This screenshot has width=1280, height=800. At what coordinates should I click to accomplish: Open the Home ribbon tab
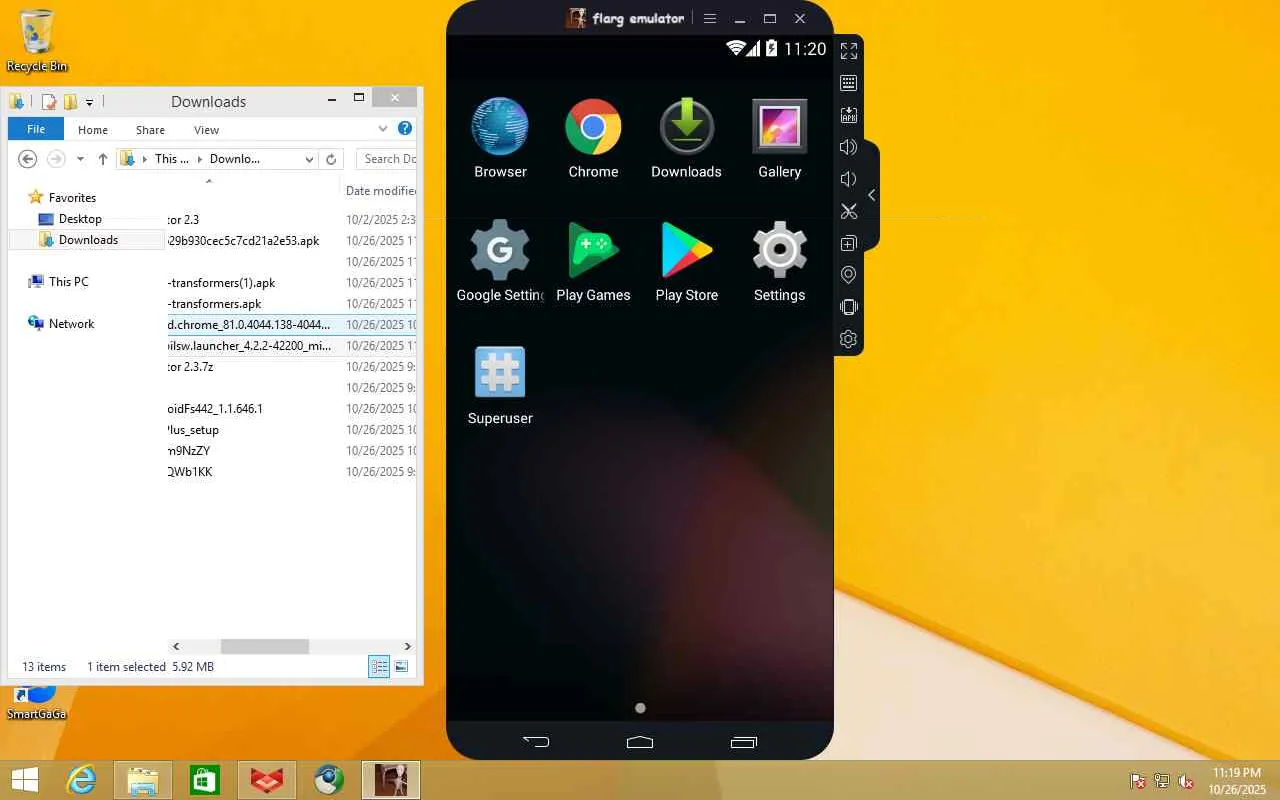click(x=93, y=130)
